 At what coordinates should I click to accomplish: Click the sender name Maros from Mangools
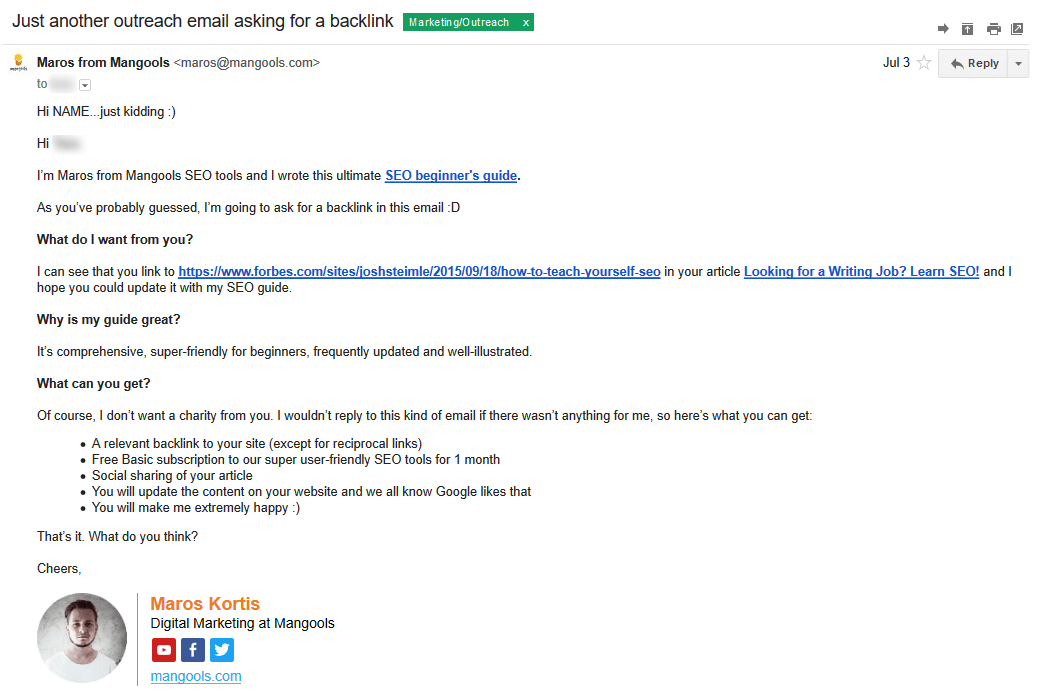coord(103,63)
